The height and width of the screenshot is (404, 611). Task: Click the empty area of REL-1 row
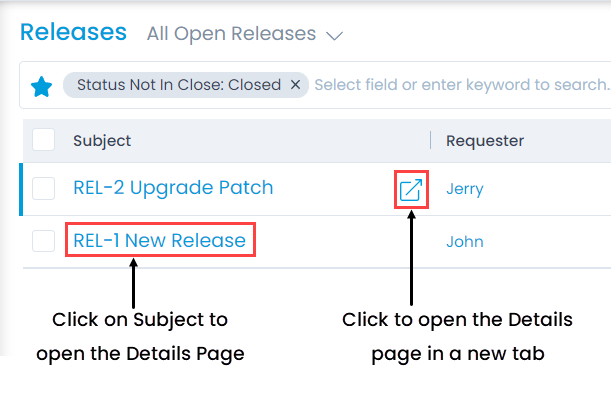pyautogui.click(x=343, y=242)
